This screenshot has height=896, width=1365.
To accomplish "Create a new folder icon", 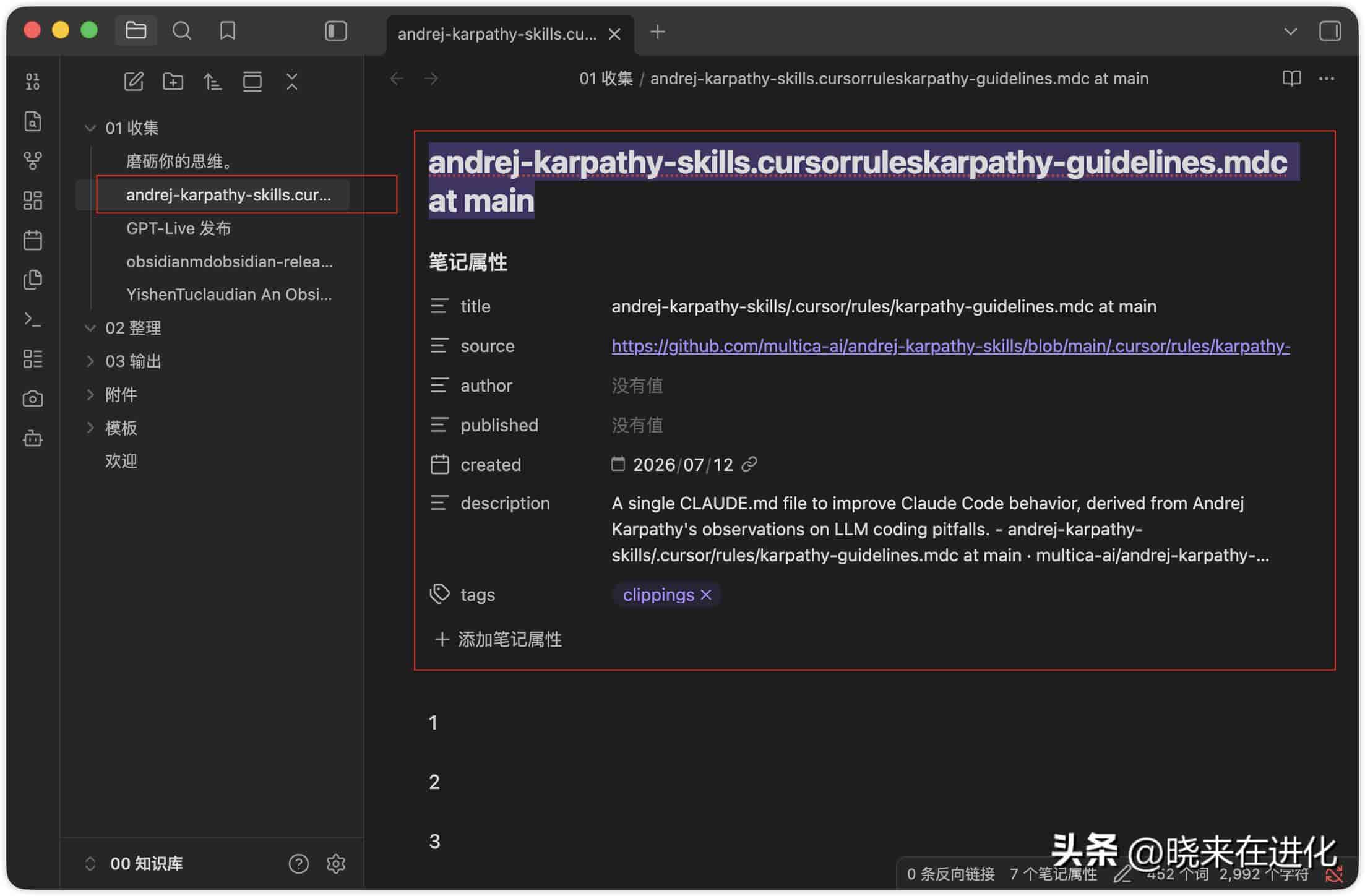I will pos(173,82).
